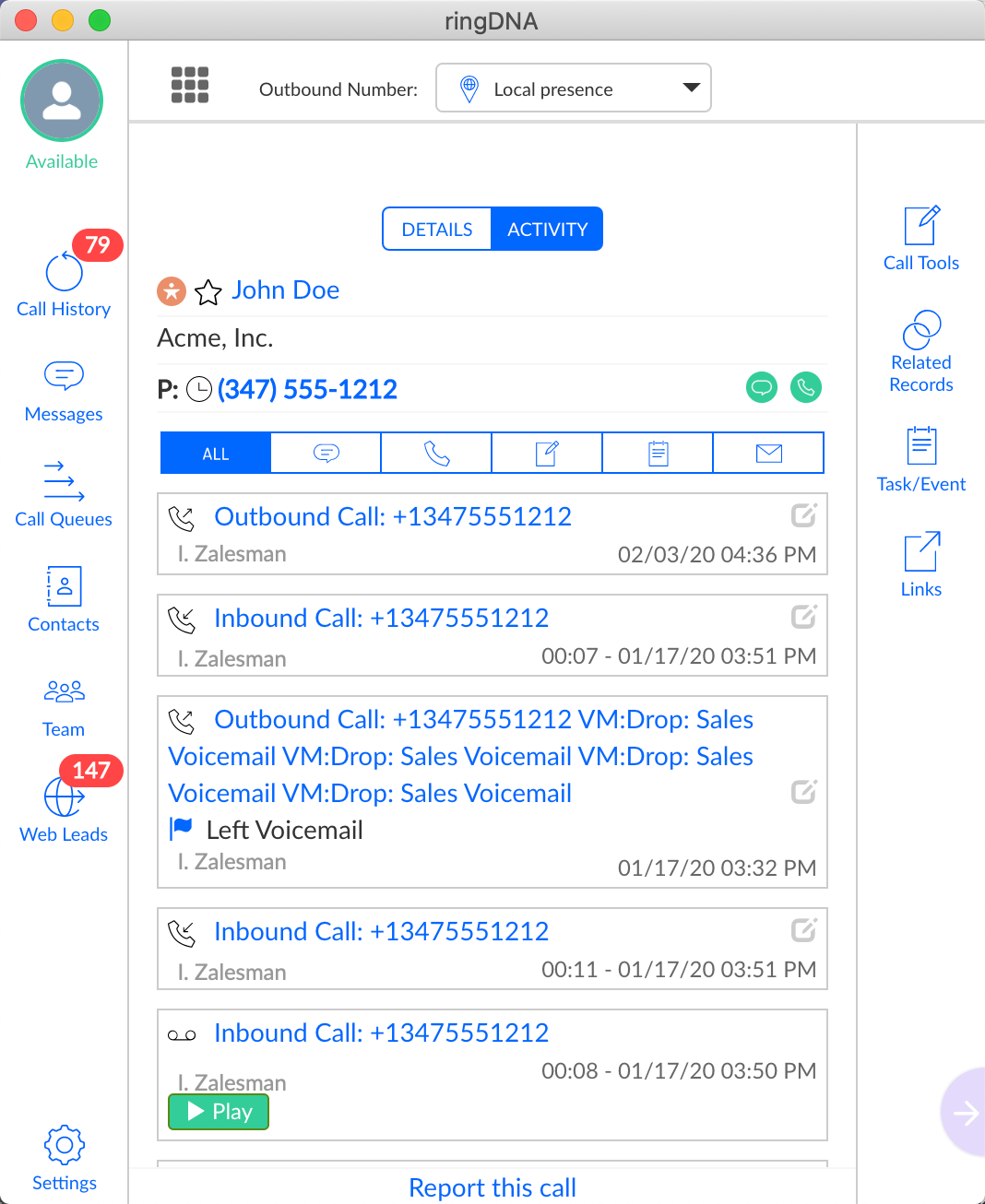Go to Call Queues

click(64, 496)
